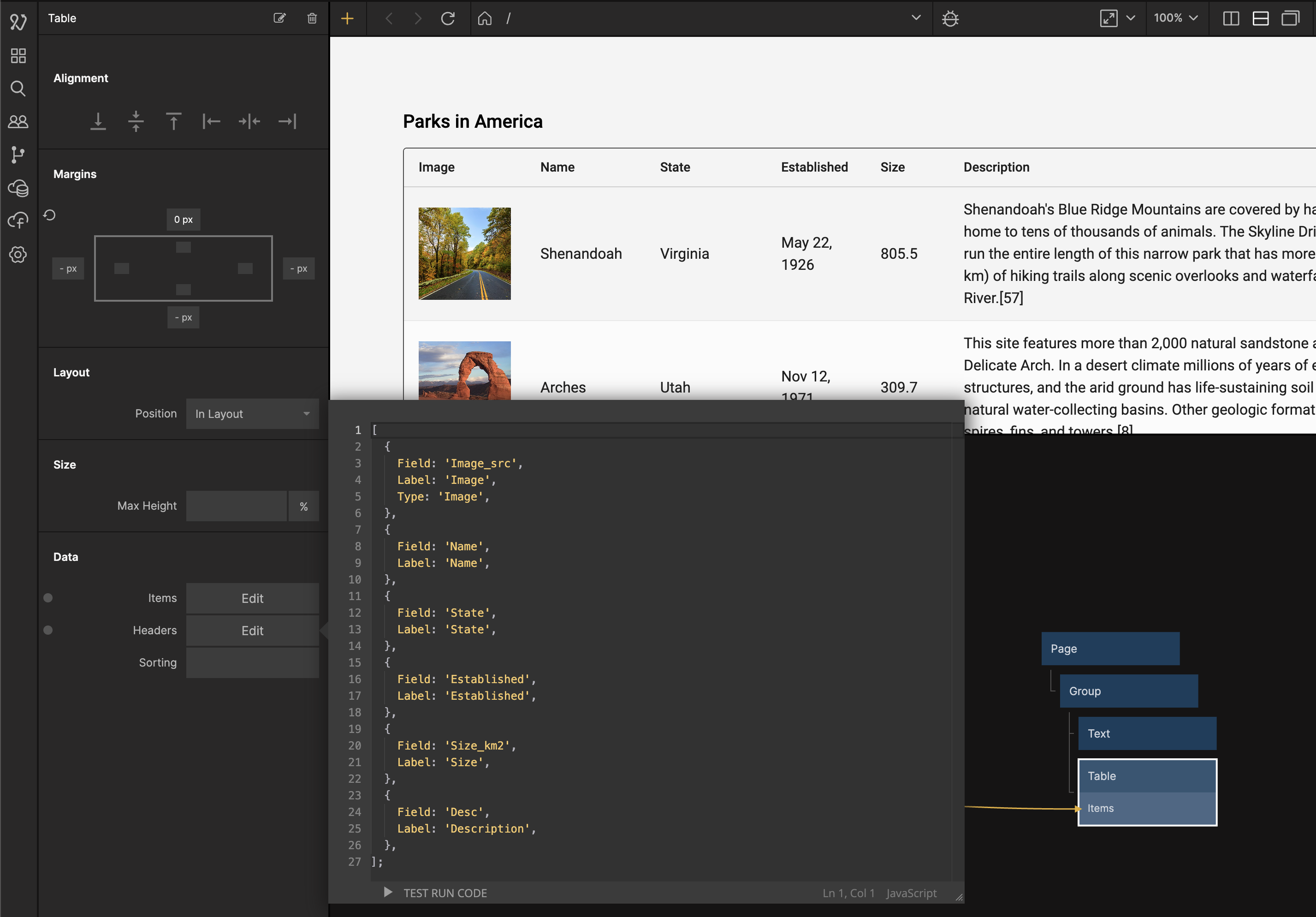Click TEST RUN CODE button
The height and width of the screenshot is (917, 1316).
[436, 893]
